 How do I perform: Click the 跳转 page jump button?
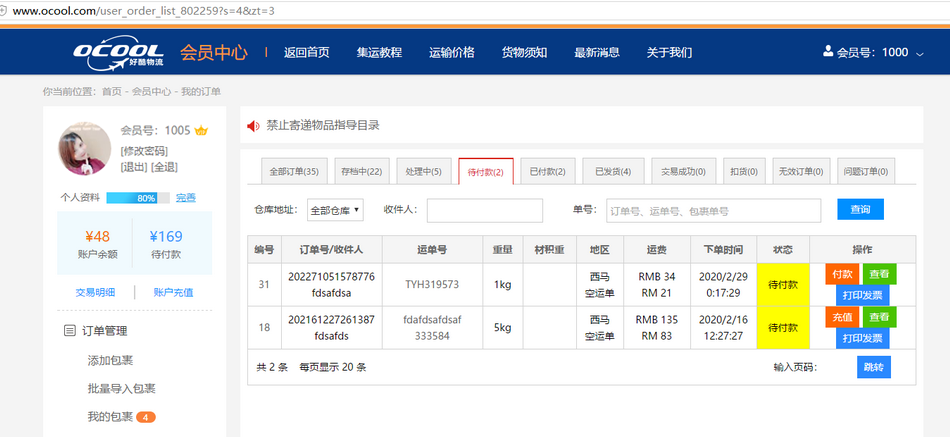coord(873,367)
